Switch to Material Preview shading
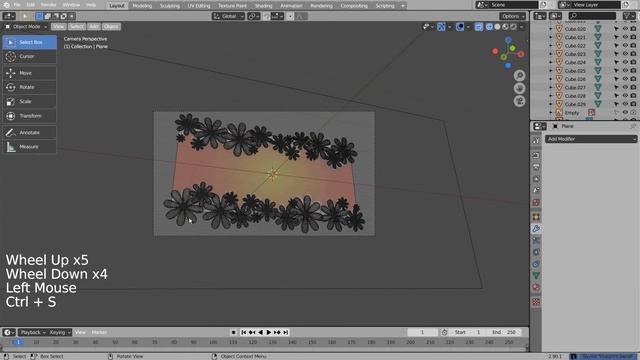The image size is (640, 360). pos(505,27)
